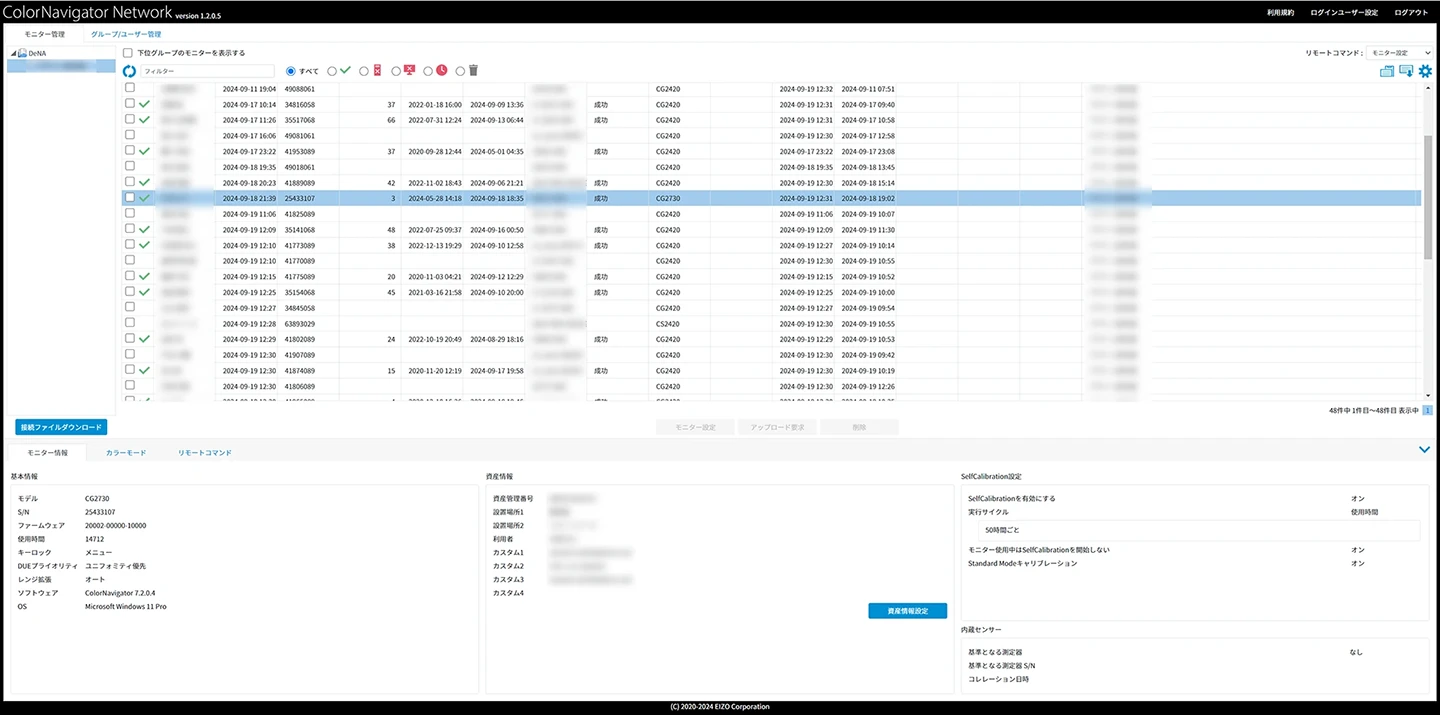1440x715 pixels.
Task: Click the monitor download arrow icon
Action: click(1406, 71)
